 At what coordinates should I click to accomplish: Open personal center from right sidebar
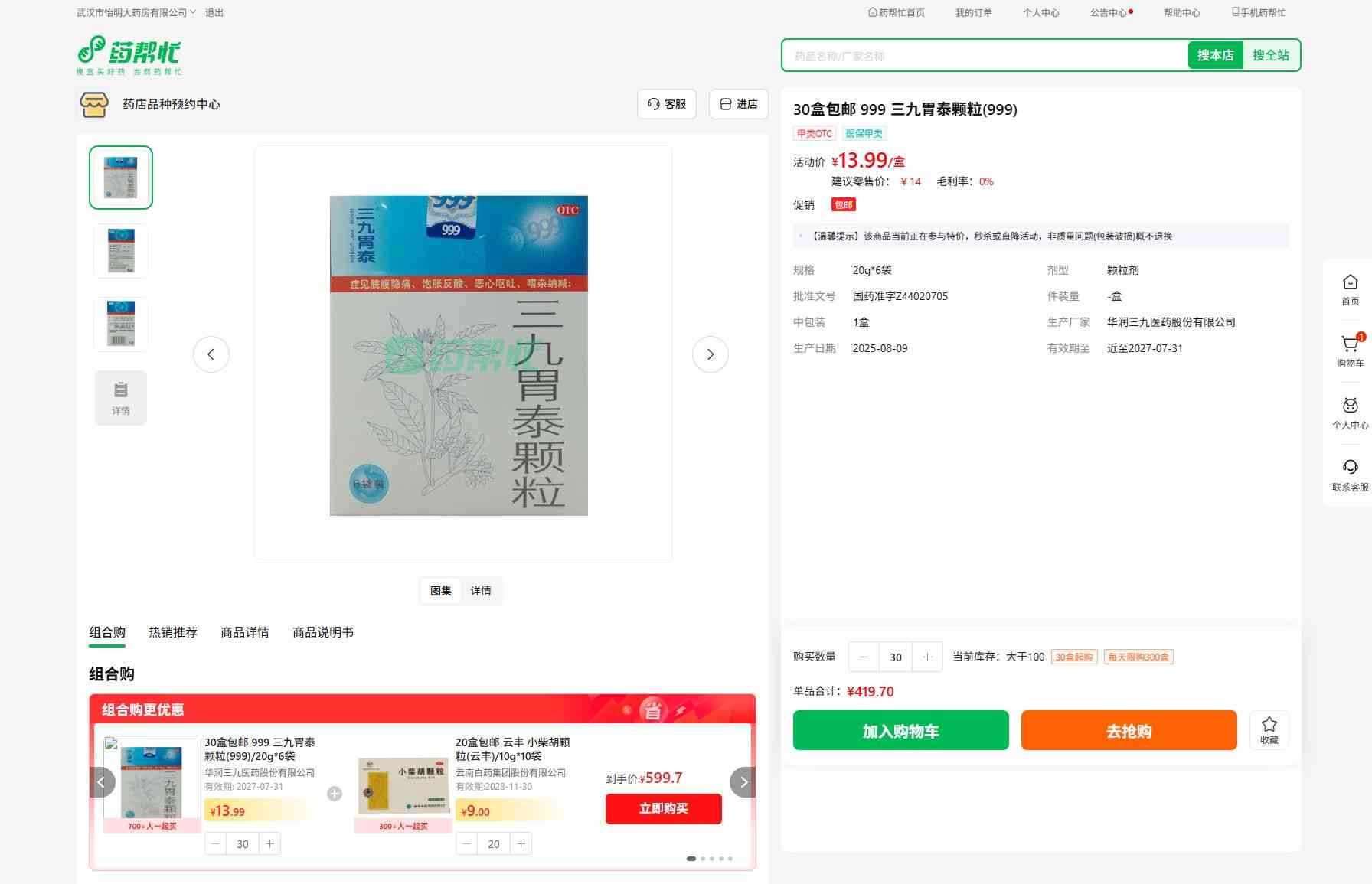tap(1350, 413)
